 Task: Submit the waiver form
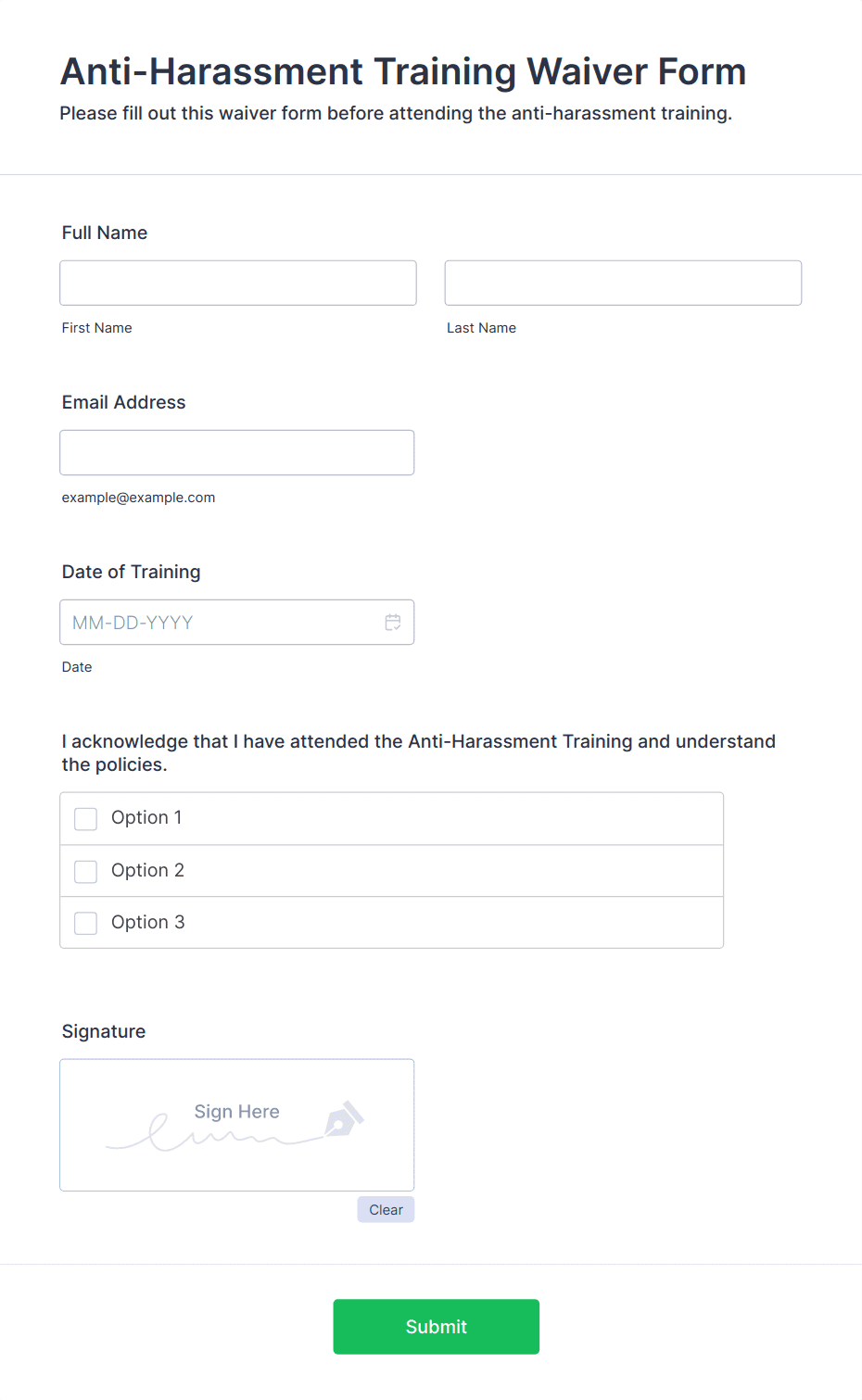[437, 1327]
